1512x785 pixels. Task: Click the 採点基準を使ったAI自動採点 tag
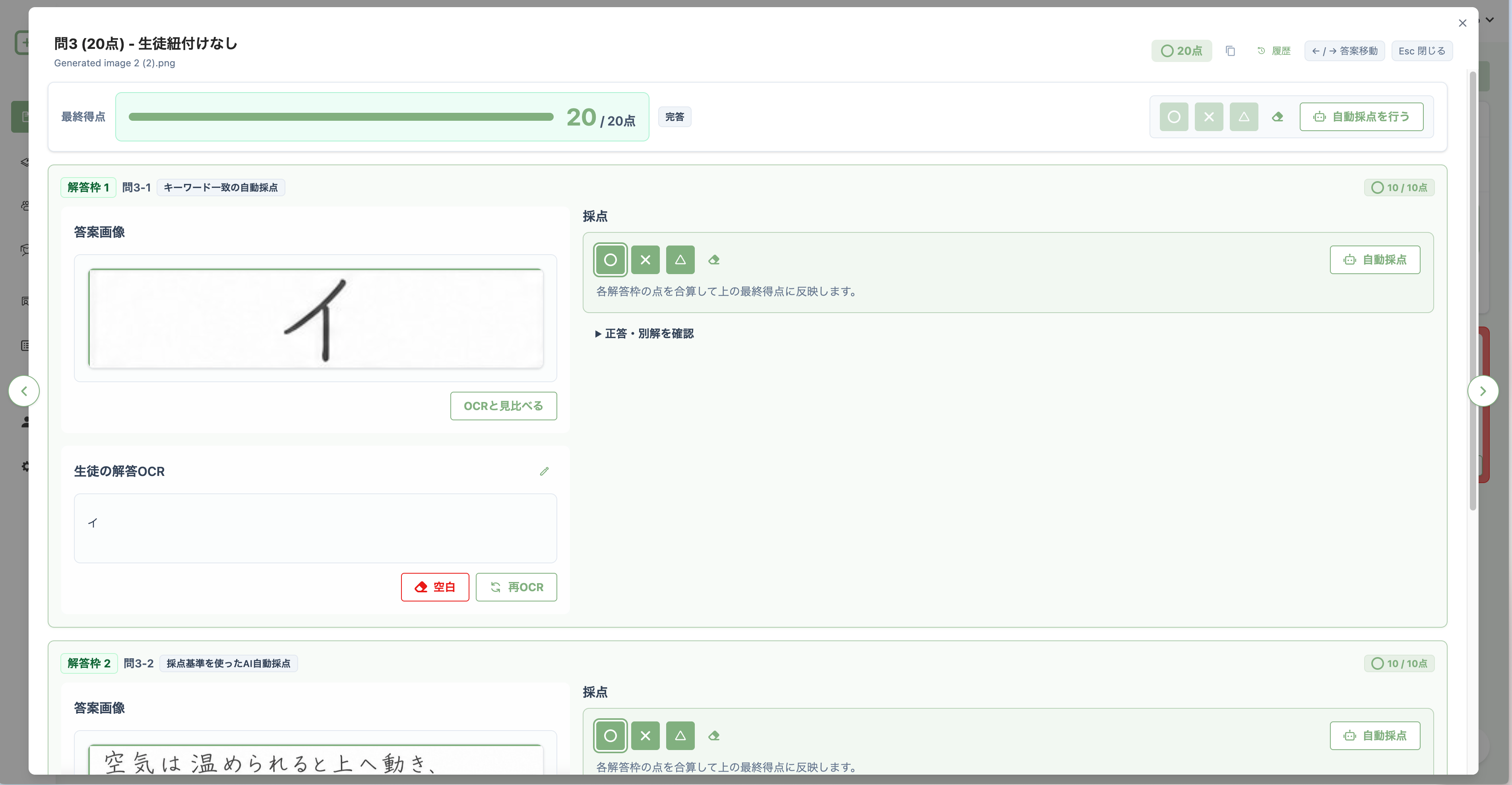coord(228,663)
